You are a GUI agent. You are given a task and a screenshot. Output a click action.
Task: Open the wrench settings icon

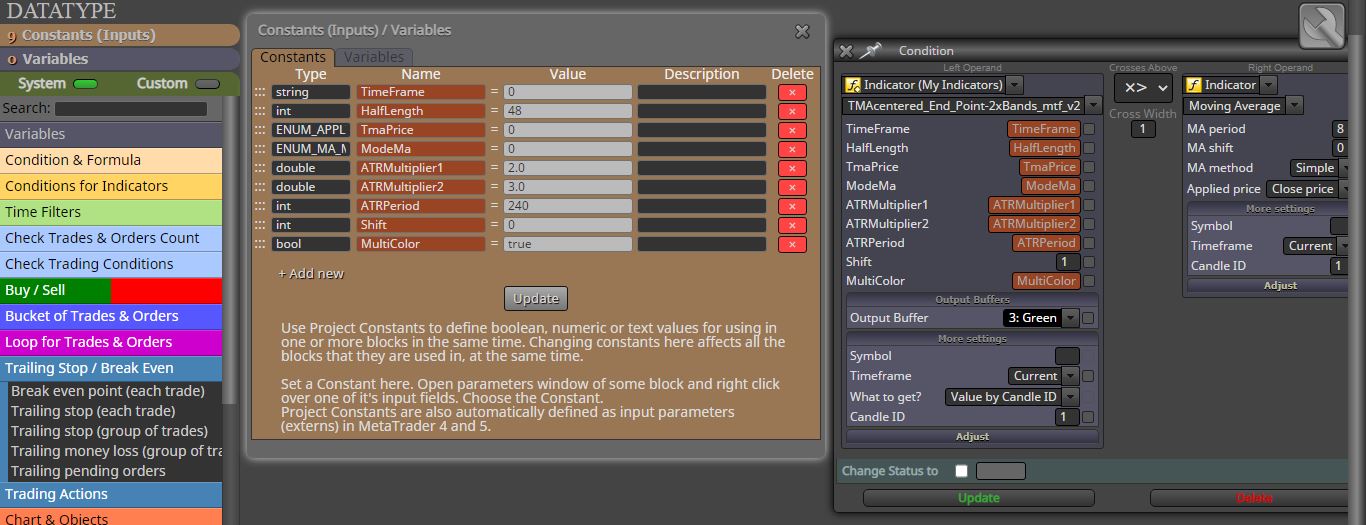coord(1322,26)
